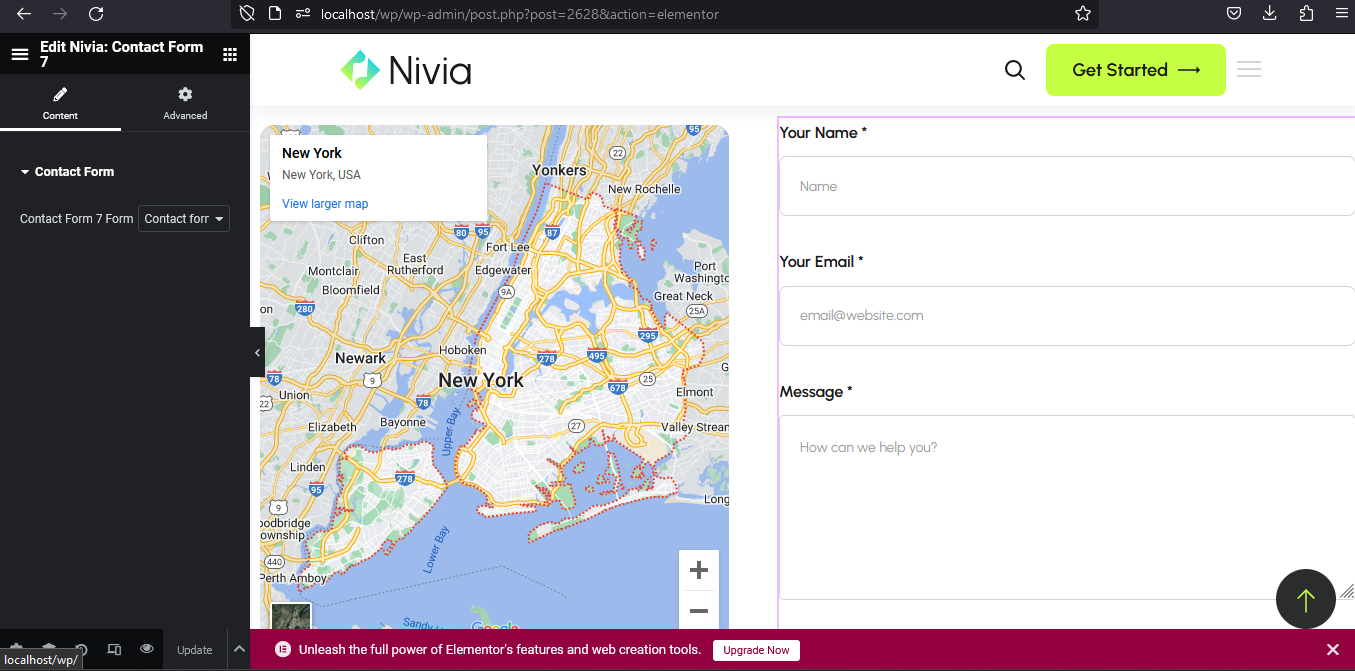Screen dimensions: 1355x671
Task: Open the Elementor hamburger menu
Action: tap(19, 54)
